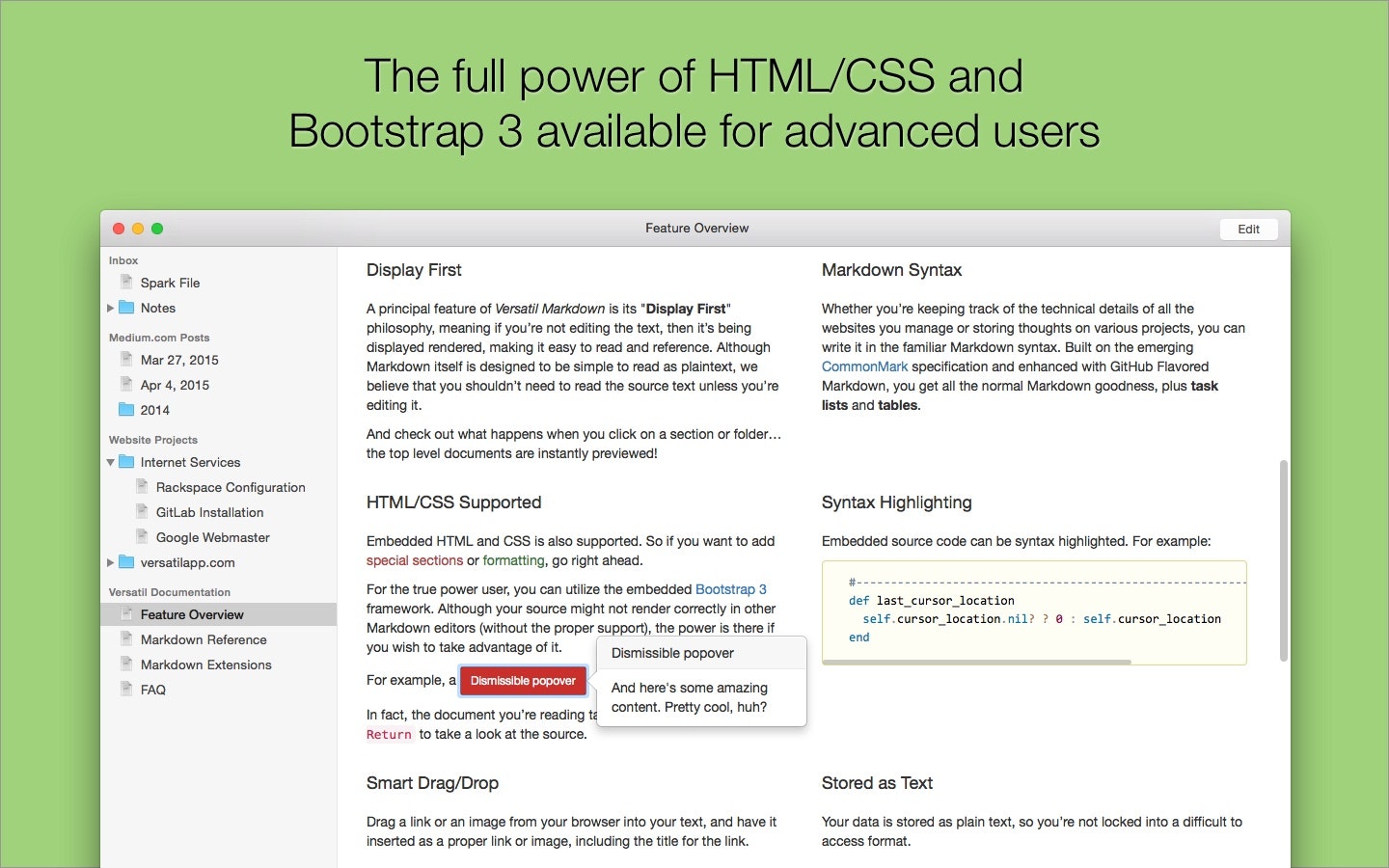This screenshot has width=1389, height=868.
Task: Collapse the Internet Services folder triangle
Action: click(110, 463)
